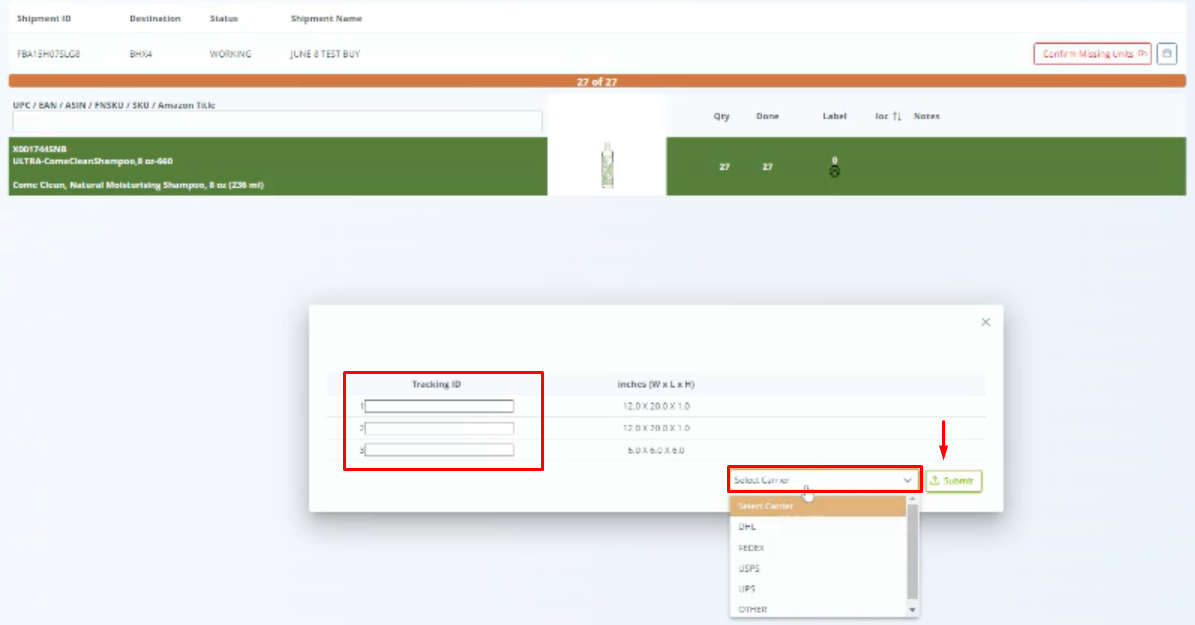This screenshot has height=625, width=1195.
Task: Click the UPC / EAN / ASIN search field
Action: click(x=277, y=121)
